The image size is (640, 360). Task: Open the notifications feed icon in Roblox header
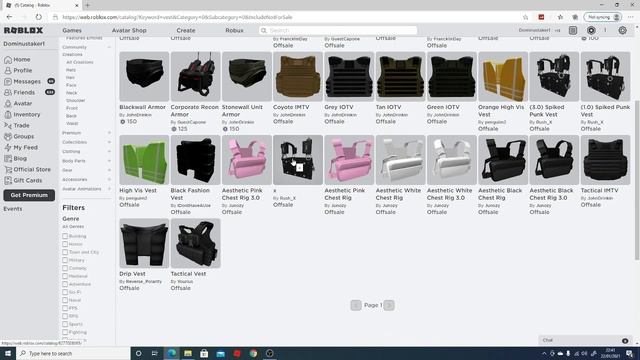(x=573, y=30)
